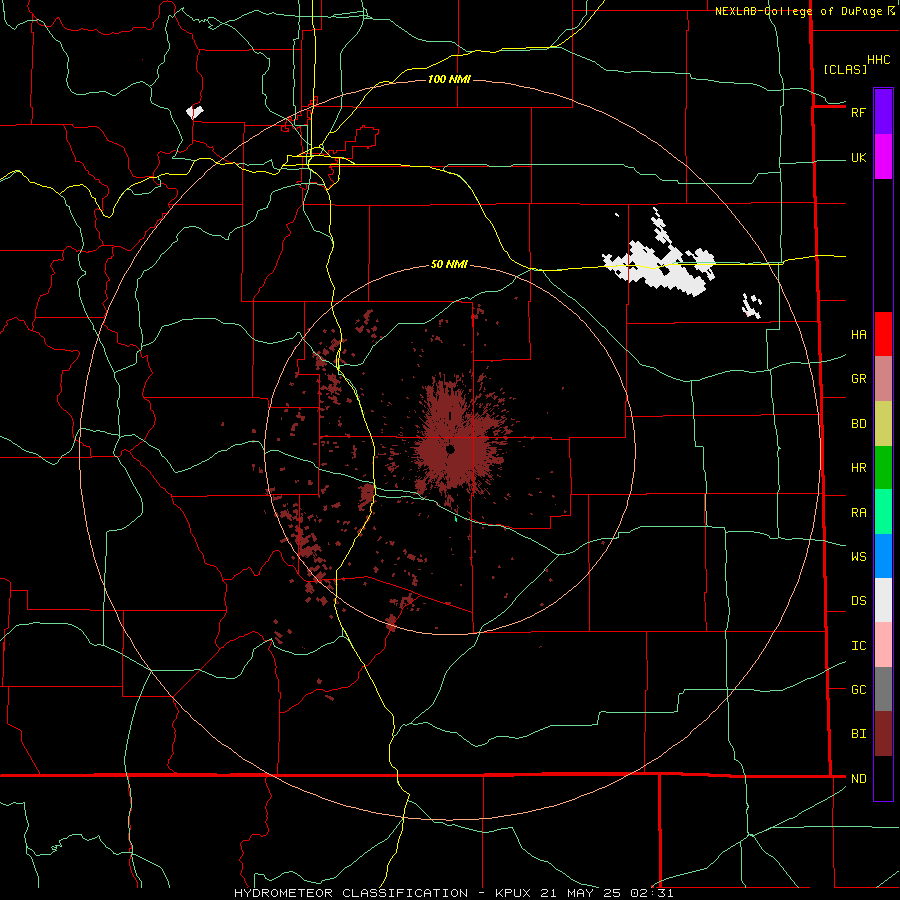Screen dimensions: 900x900
Task: Select the dusty pink GR color swatch
Action: [883, 379]
